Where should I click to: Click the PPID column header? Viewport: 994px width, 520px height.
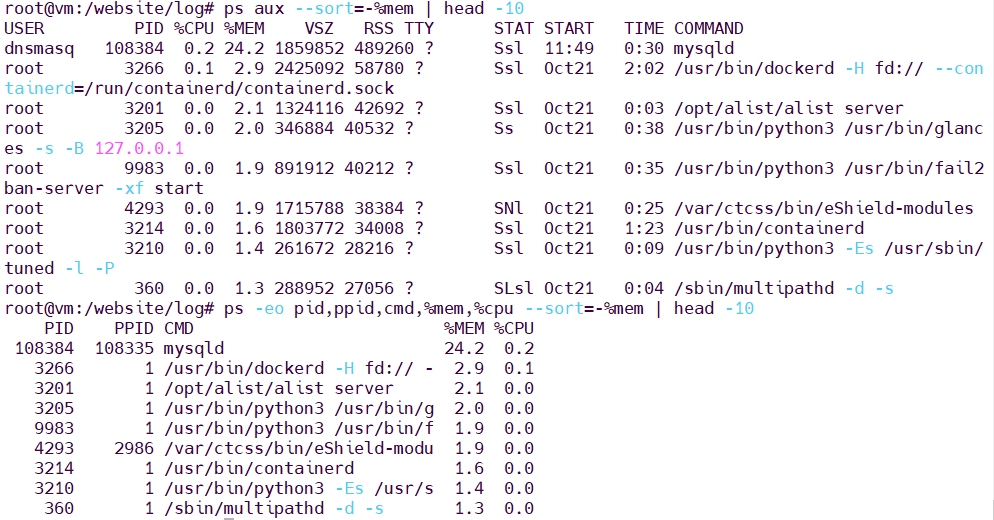click(x=134, y=328)
